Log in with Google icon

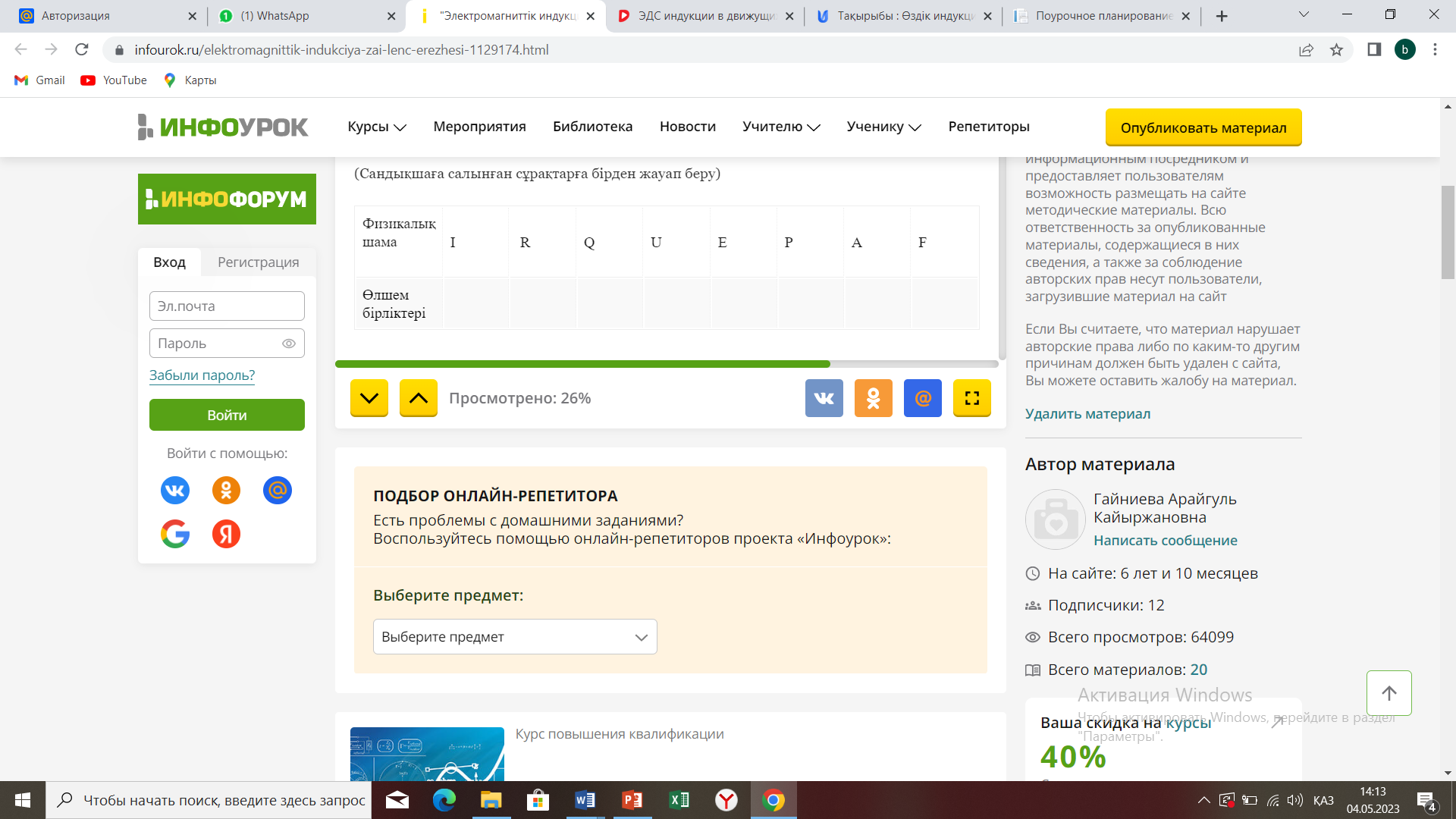click(175, 534)
